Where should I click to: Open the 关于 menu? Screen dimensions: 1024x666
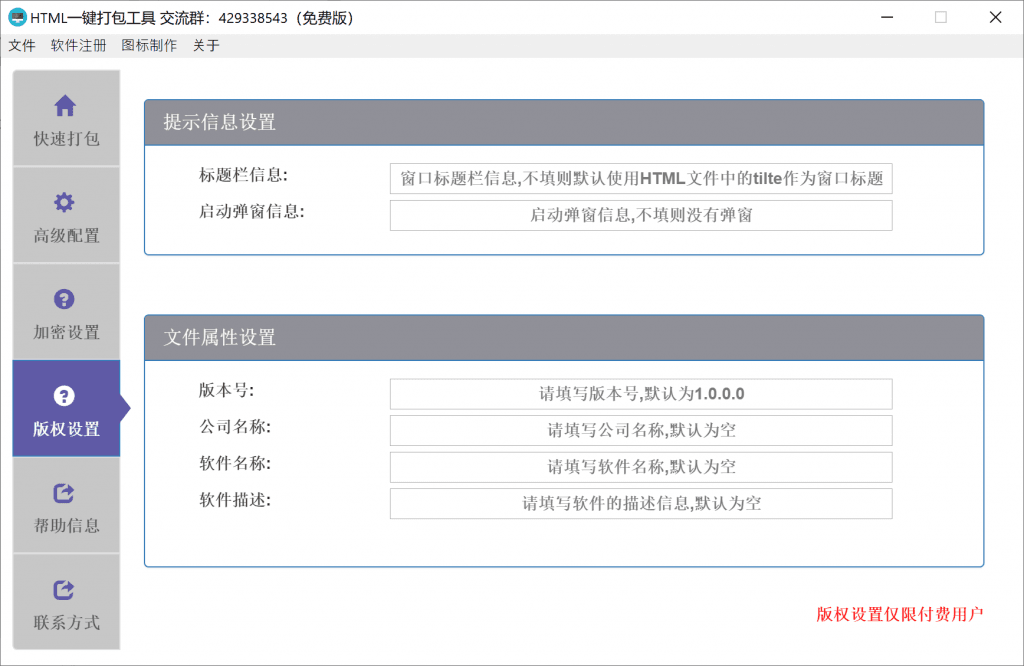tap(205, 45)
